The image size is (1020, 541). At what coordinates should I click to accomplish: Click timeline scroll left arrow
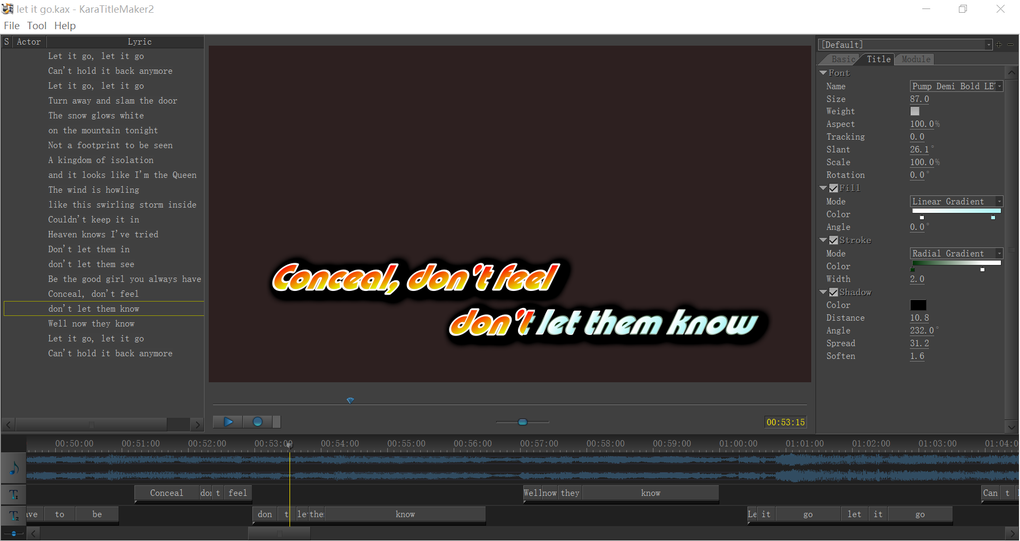tap(34, 534)
